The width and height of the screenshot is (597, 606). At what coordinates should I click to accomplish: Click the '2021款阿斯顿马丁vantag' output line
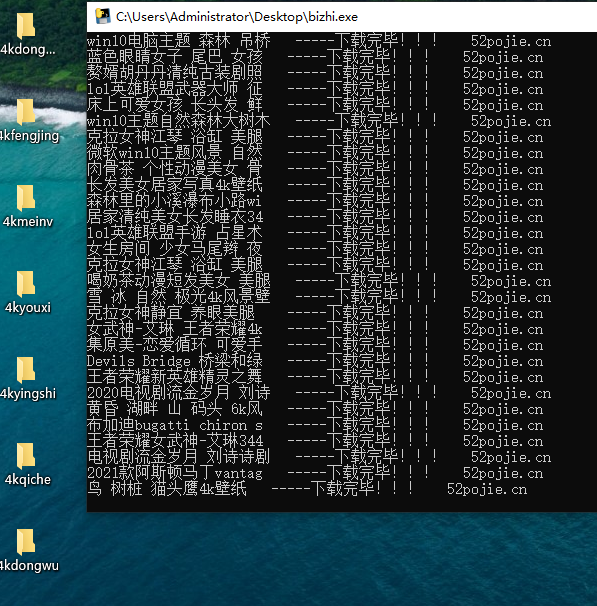pyautogui.click(x=315, y=473)
